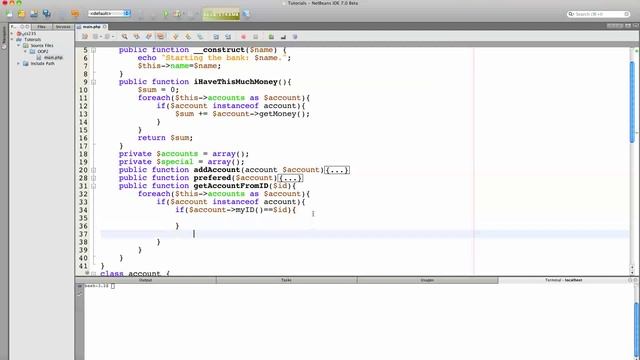Switch to the Services tab
Viewport: 640px width, 360px height.
(62, 27)
